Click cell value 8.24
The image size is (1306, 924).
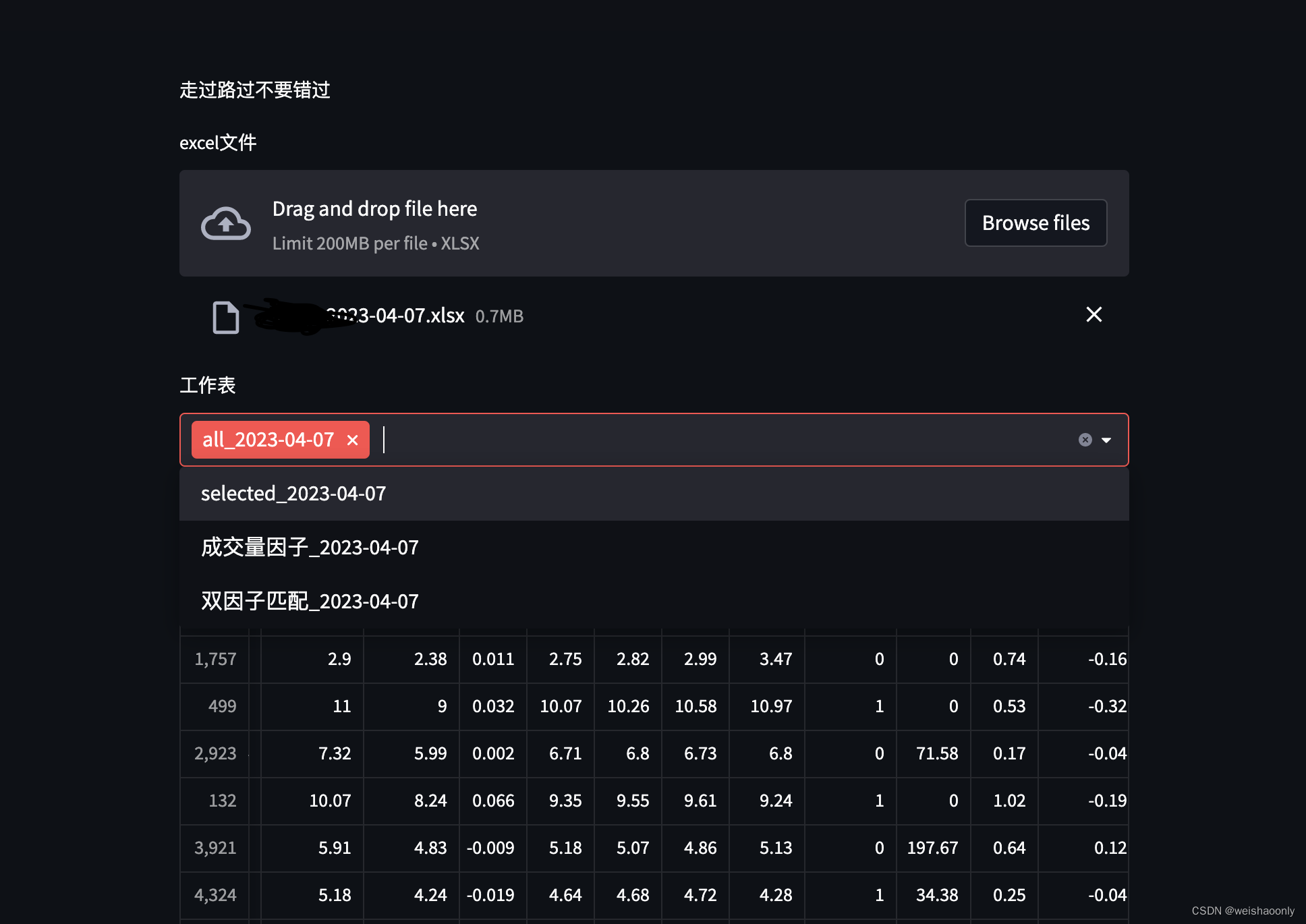pos(411,801)
